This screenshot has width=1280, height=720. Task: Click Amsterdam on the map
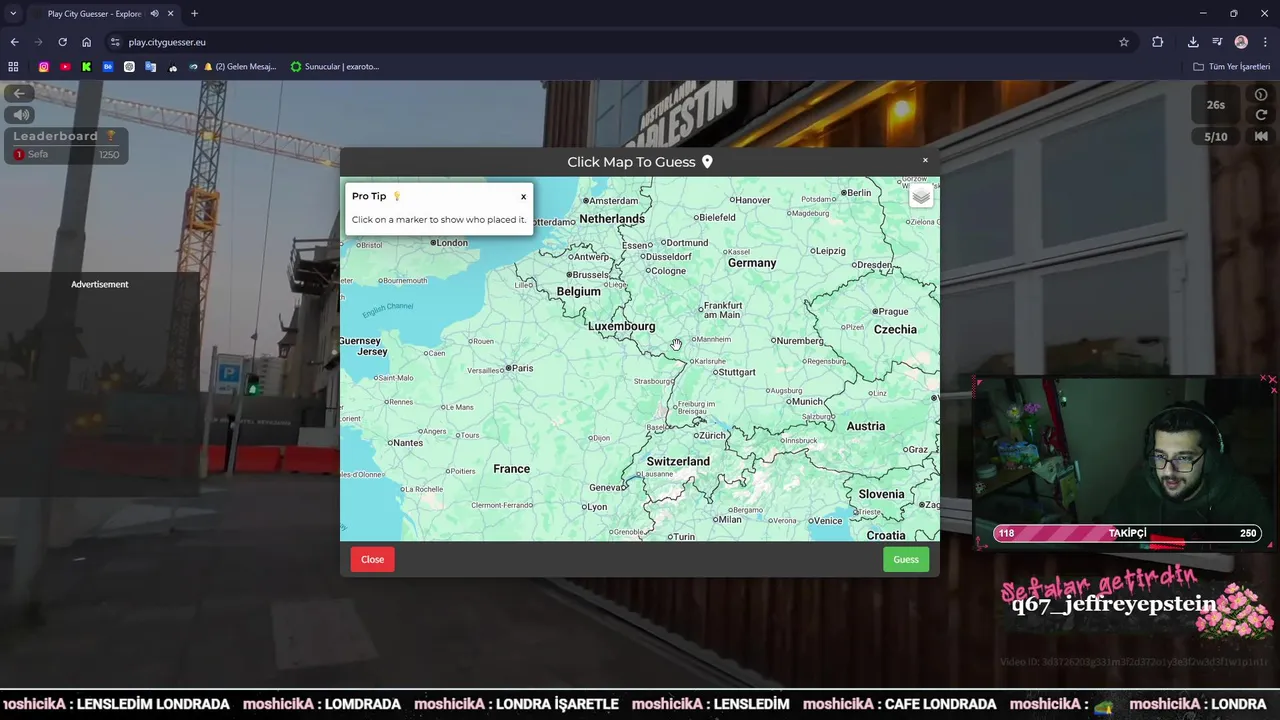(611, 201)
